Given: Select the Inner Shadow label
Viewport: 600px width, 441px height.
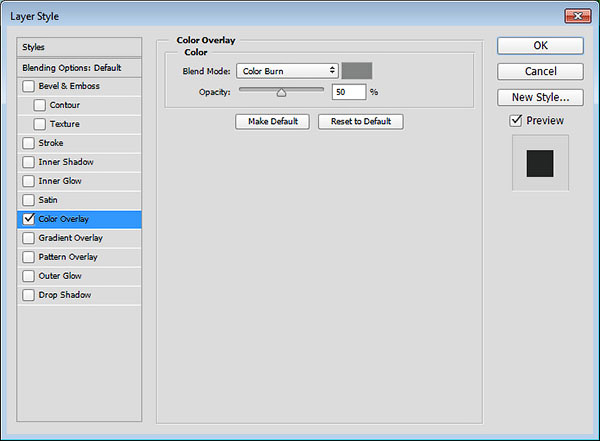Looking at the screenshot, I should [x=66, y=162].
